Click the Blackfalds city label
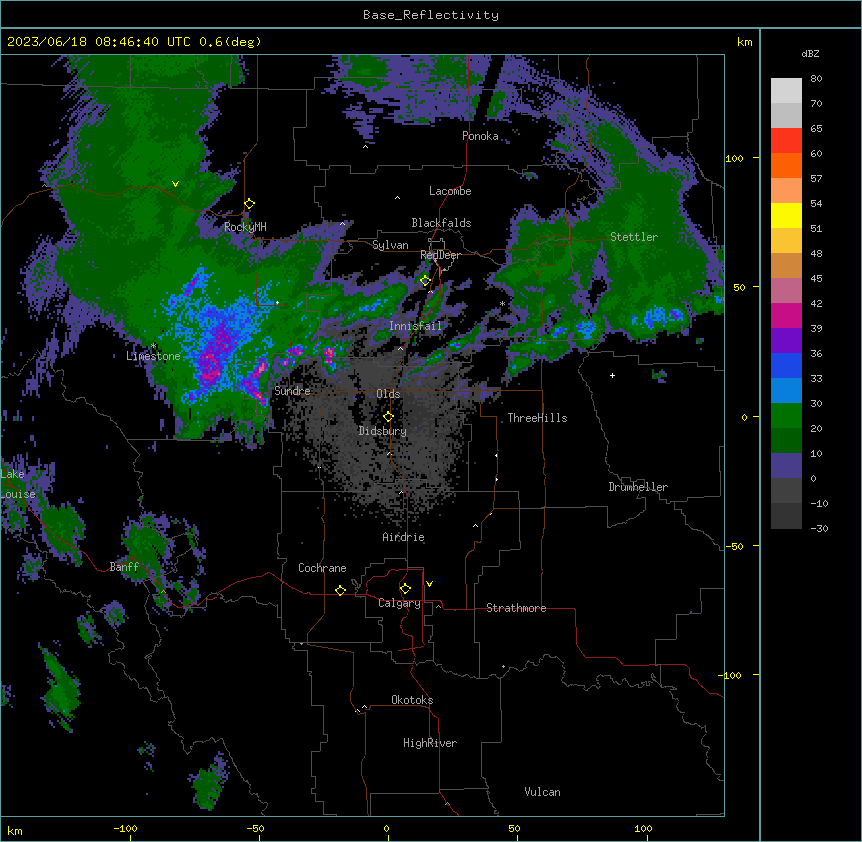 441,223
